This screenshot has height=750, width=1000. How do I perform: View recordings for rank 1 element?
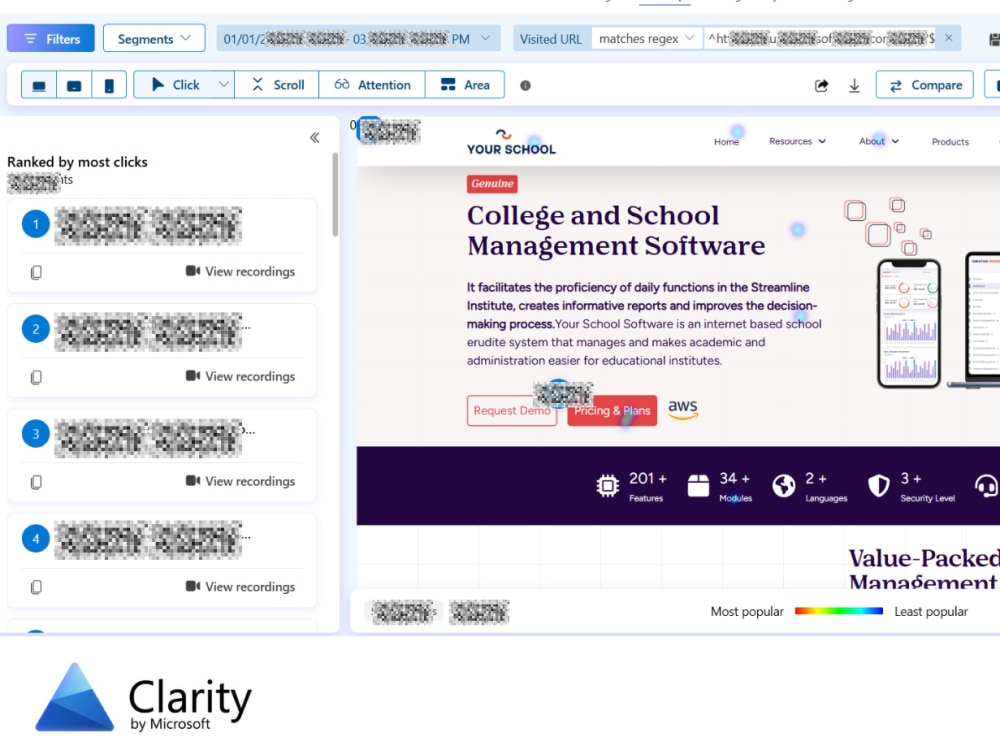[240, 272]
